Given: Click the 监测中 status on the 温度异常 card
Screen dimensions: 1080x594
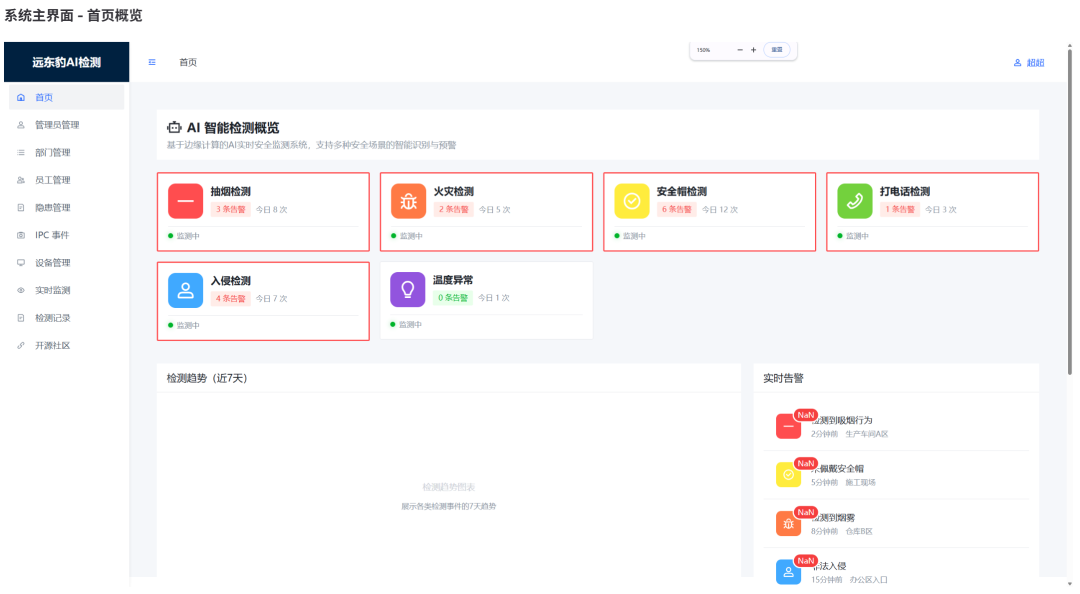Looking at the screenshot, I should pyautogui.click(x=406, y=325).
